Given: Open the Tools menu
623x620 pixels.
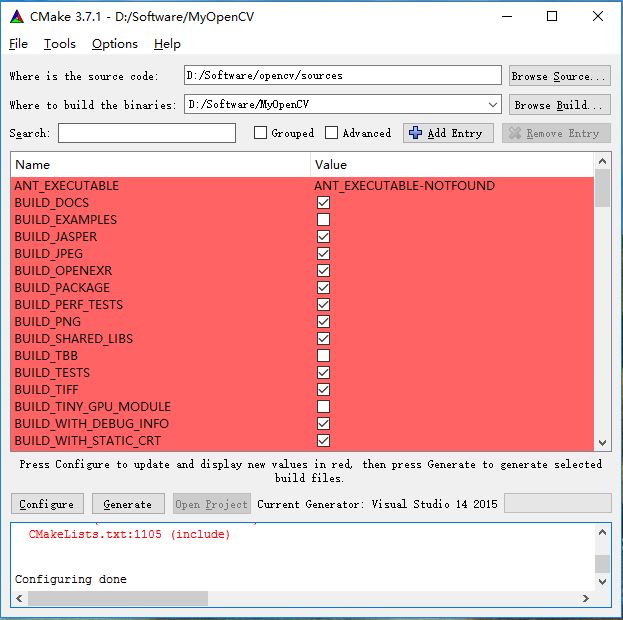Looking at the screenshot, I should 60,44.
